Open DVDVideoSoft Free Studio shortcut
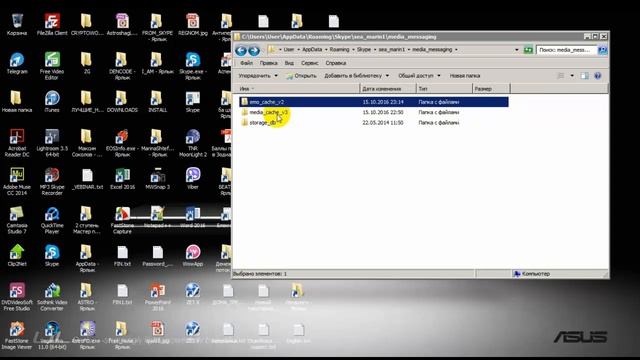 tap(17, 297)
